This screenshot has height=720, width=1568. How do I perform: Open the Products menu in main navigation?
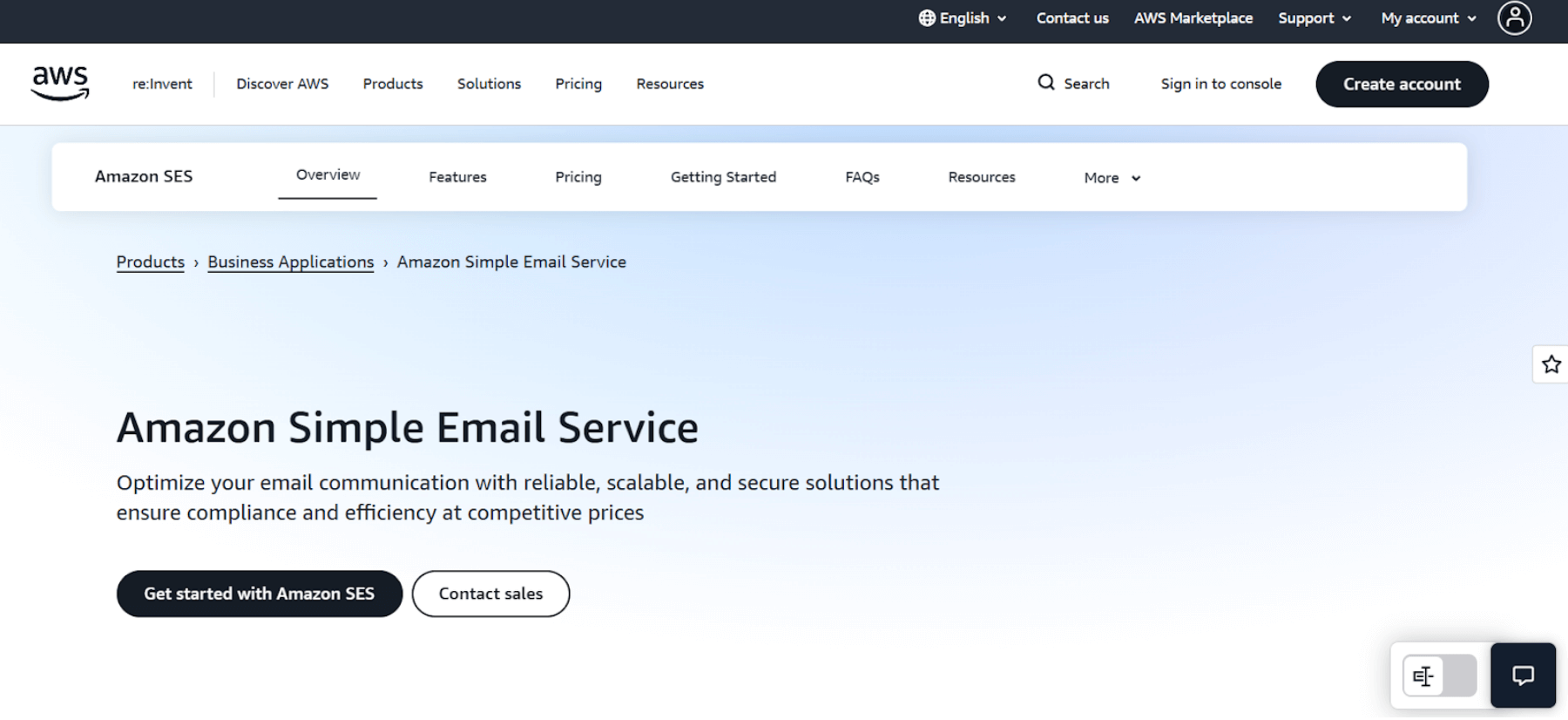pos(393,84)
